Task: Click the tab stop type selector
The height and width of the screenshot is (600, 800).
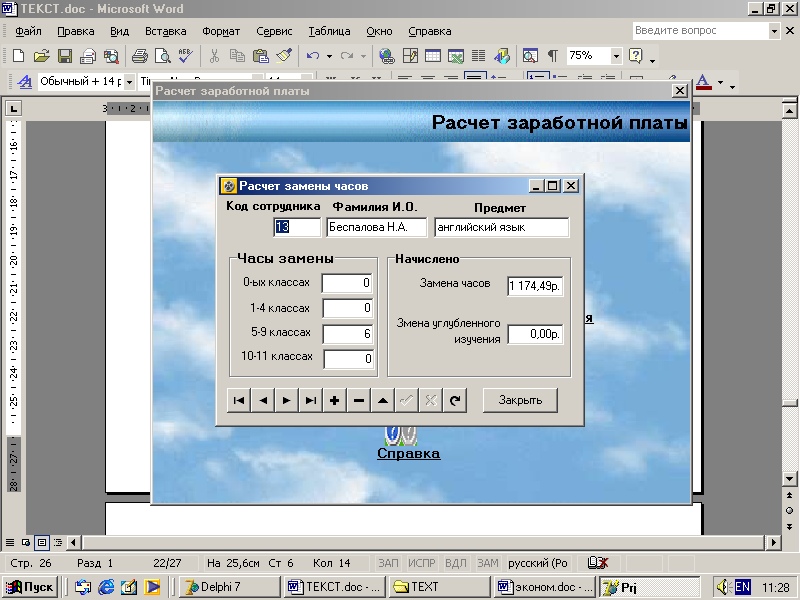Action: [13, 108]
